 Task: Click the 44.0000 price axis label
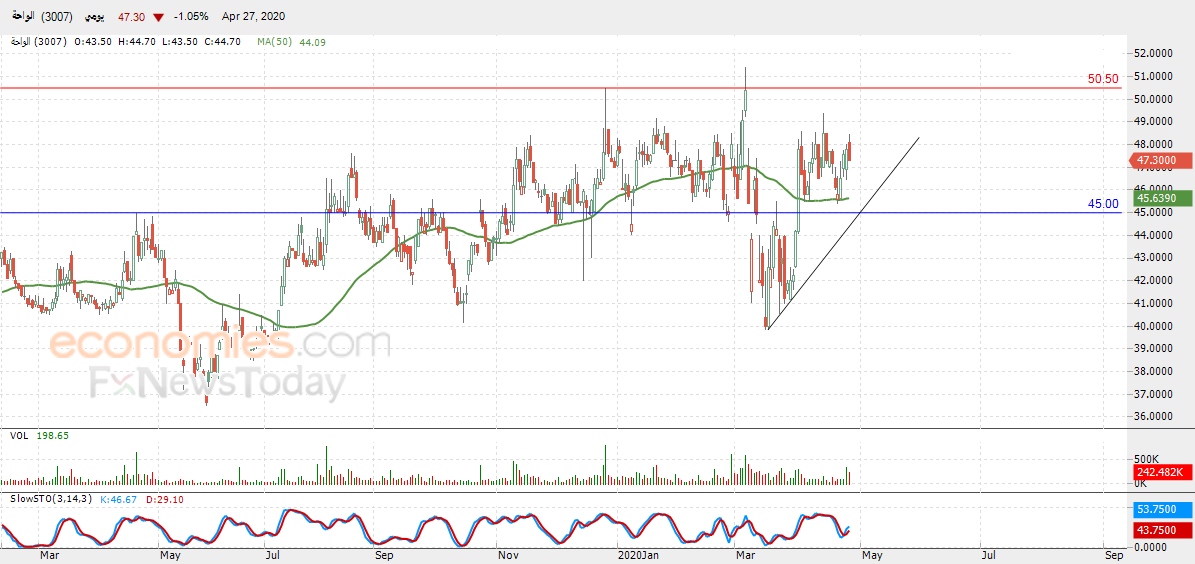click(x=1152, y=235)
